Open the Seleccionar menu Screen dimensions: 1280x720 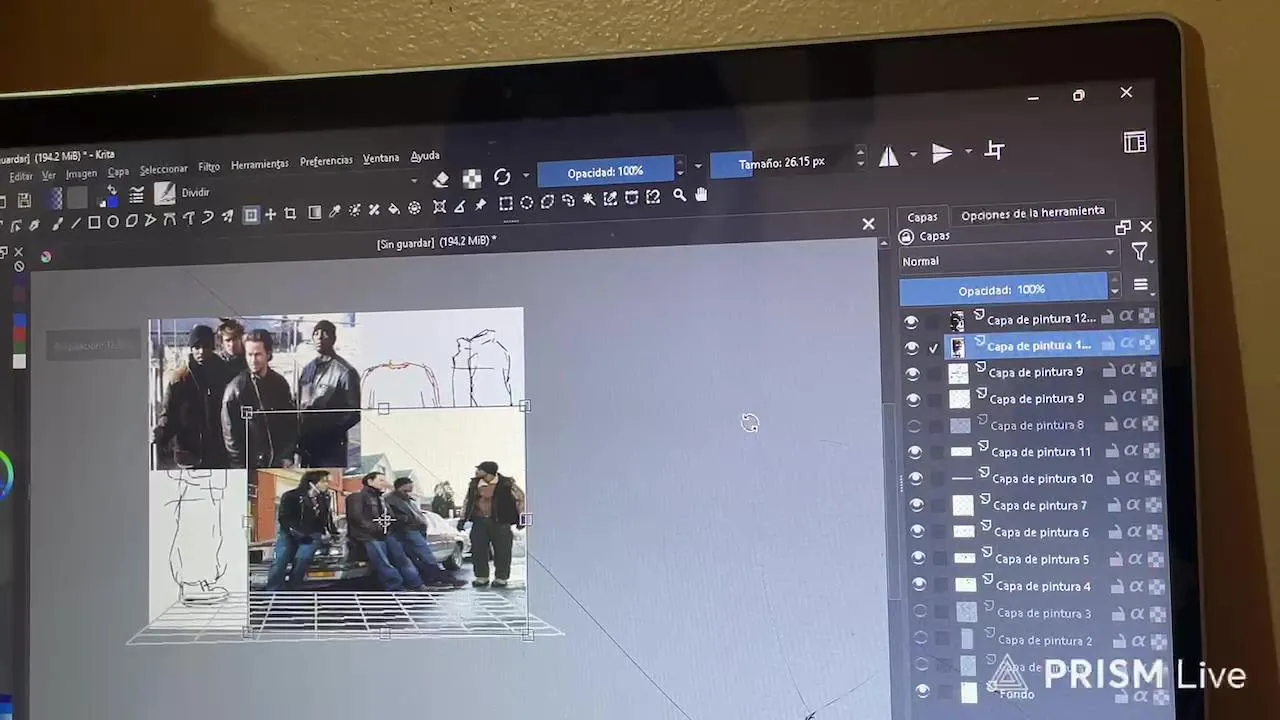pos(164,169)
